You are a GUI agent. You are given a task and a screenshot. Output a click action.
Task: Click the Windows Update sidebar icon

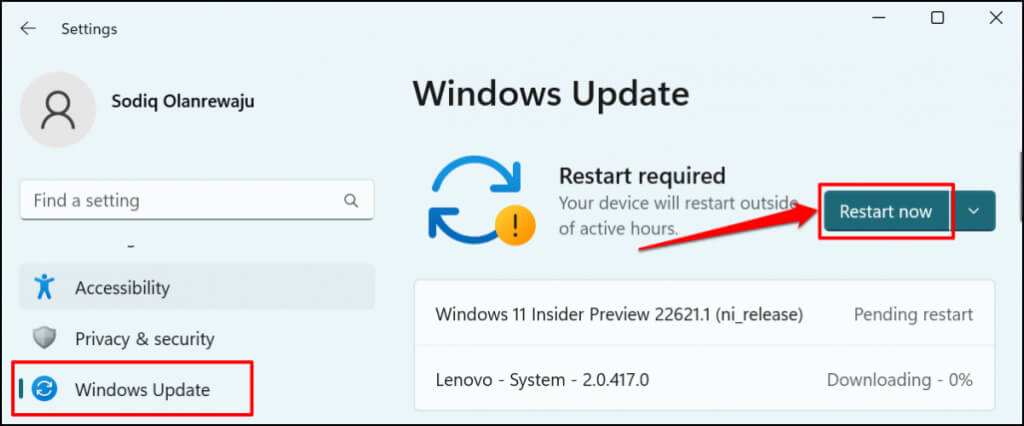[46, 390]
